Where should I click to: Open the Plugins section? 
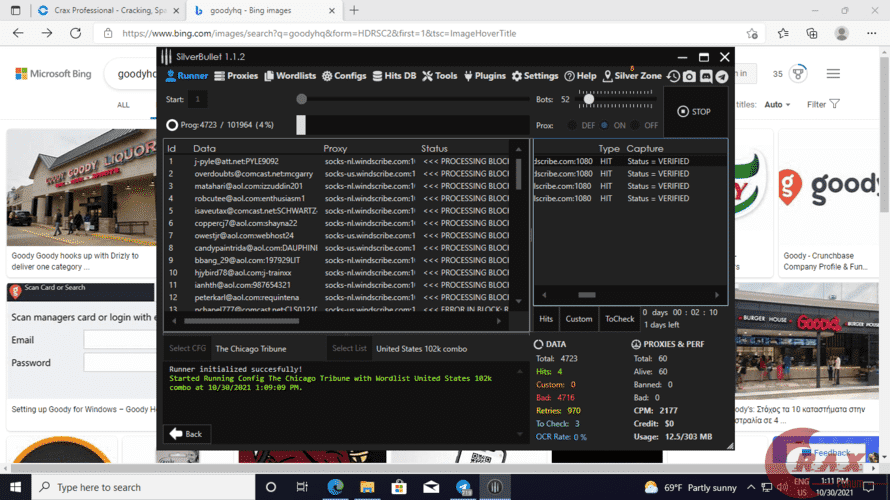coord(485,76)
